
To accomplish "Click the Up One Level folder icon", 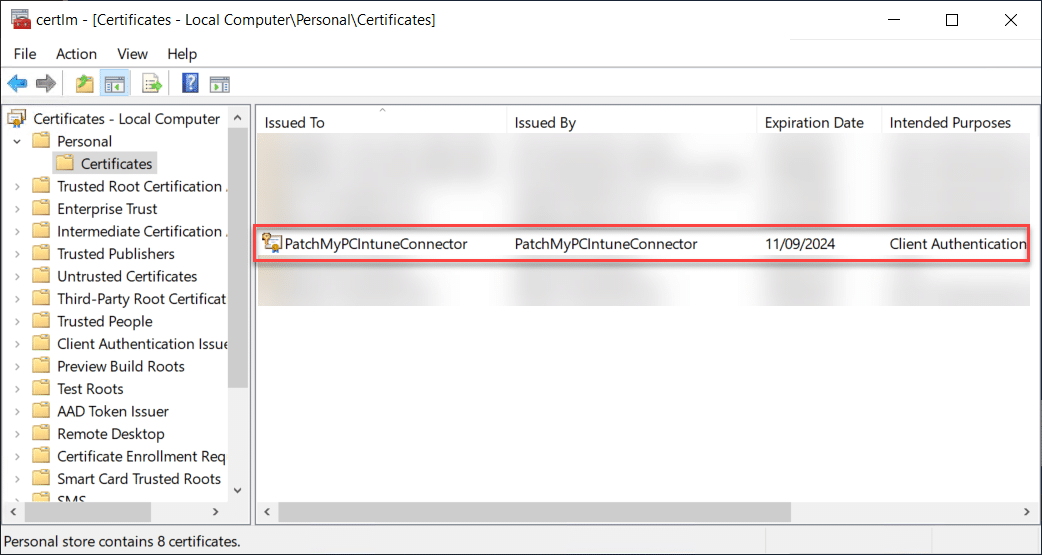I will pyautogui.click(x=85, y=84).
